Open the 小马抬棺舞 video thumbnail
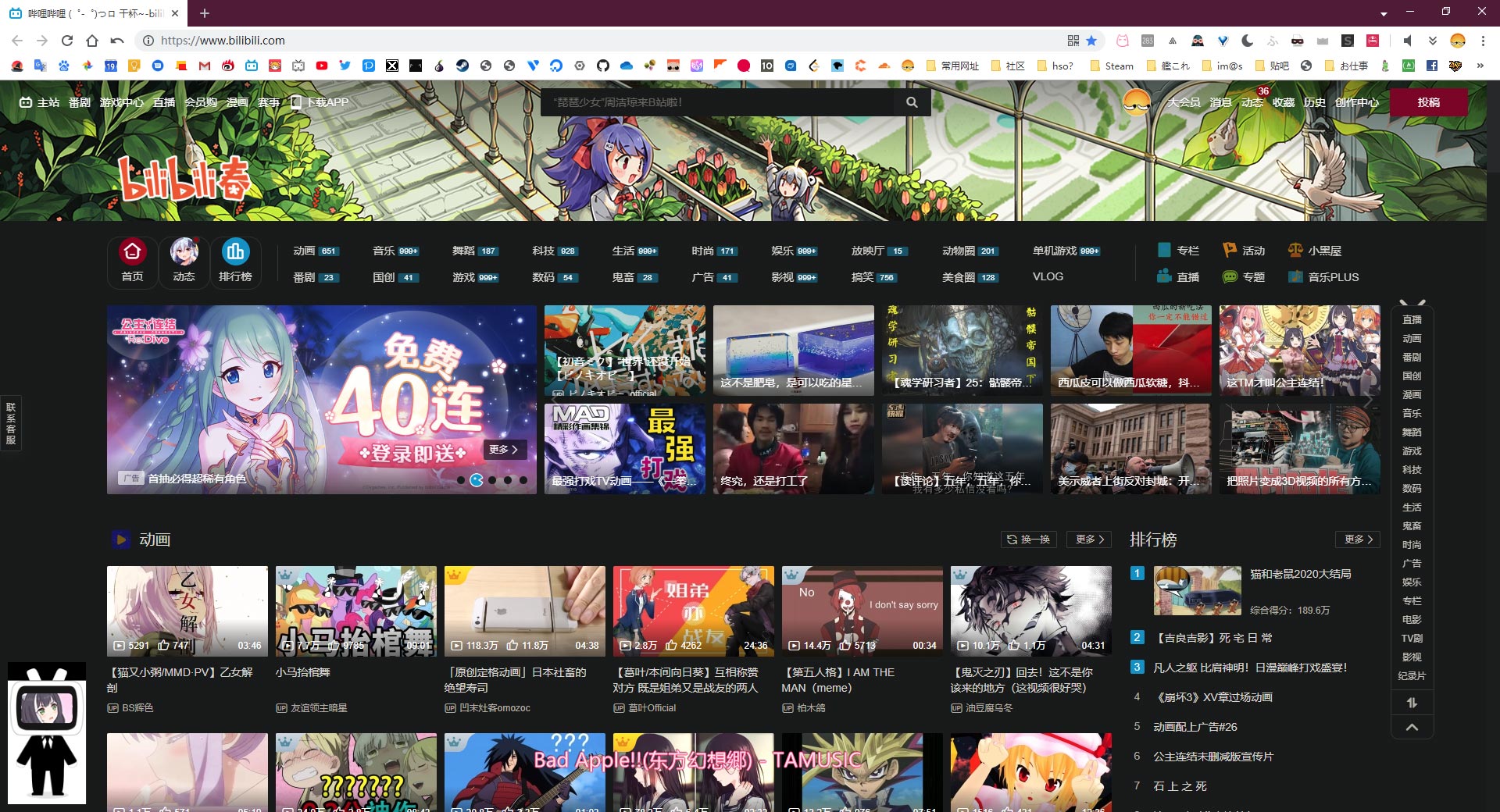 tap(356, 611)
